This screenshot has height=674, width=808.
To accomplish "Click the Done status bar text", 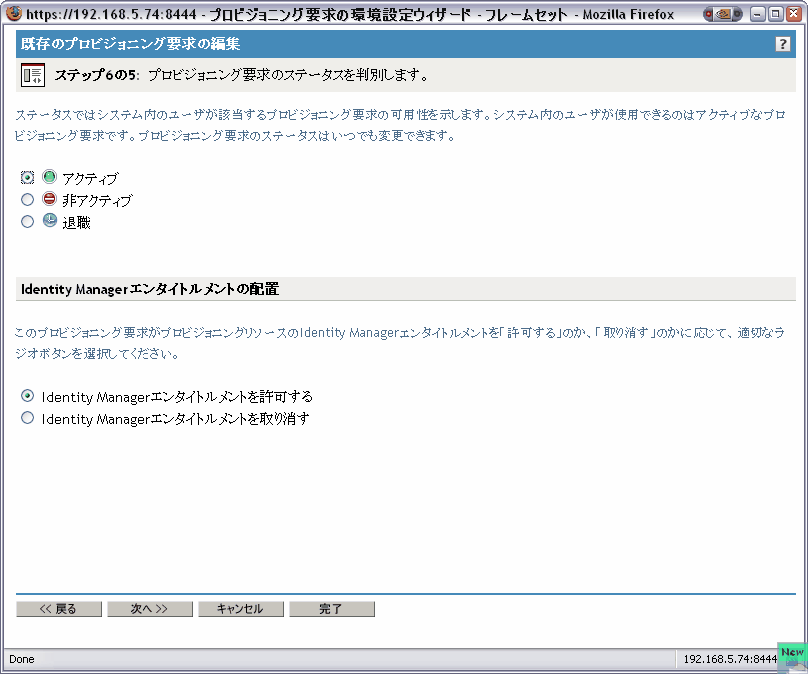I will click(22, 660).
